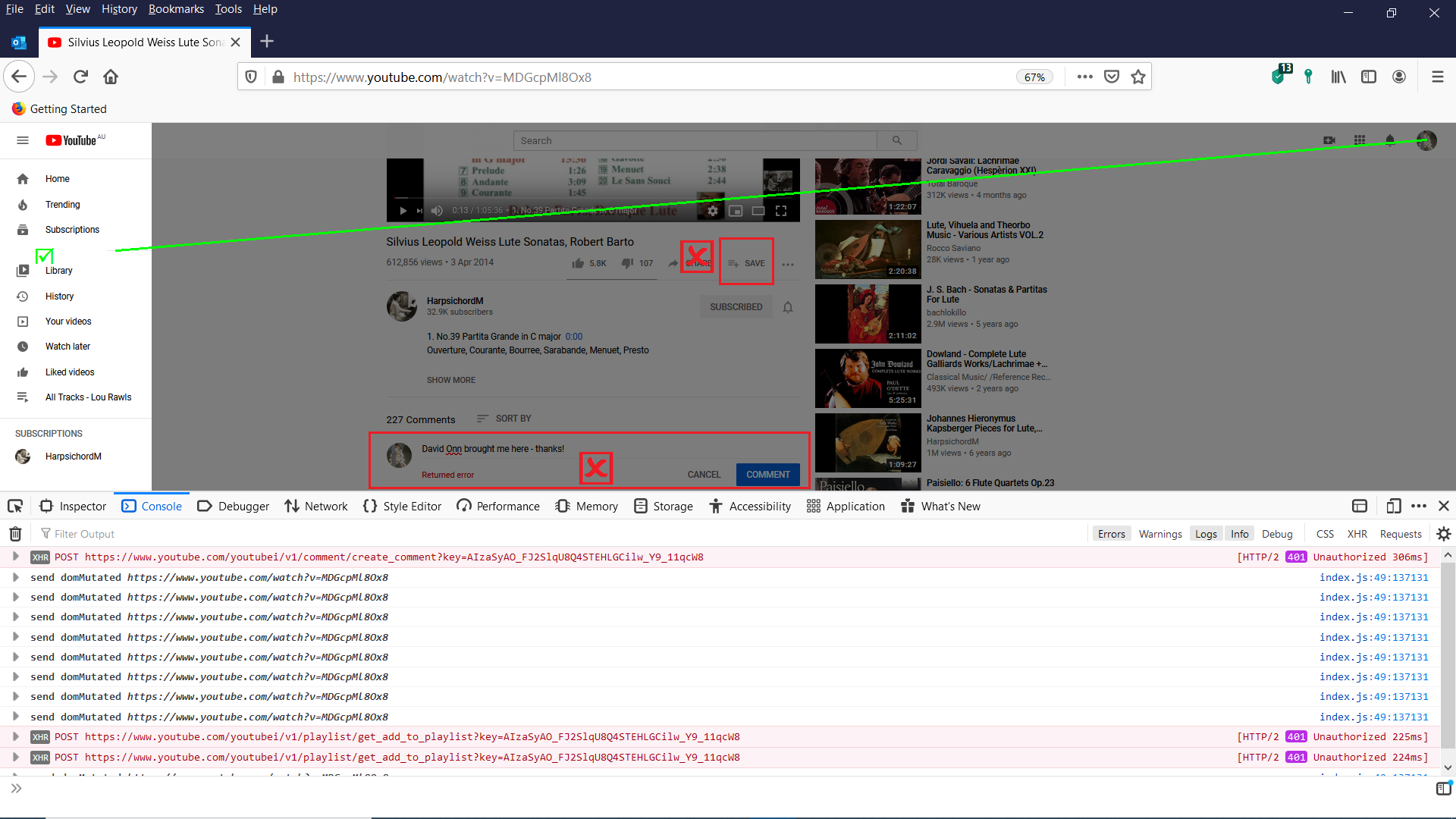The height and width of the screenshot is (819, 1456).
Task: Open the Bookmarks menu
Action: tap(176, 9)
